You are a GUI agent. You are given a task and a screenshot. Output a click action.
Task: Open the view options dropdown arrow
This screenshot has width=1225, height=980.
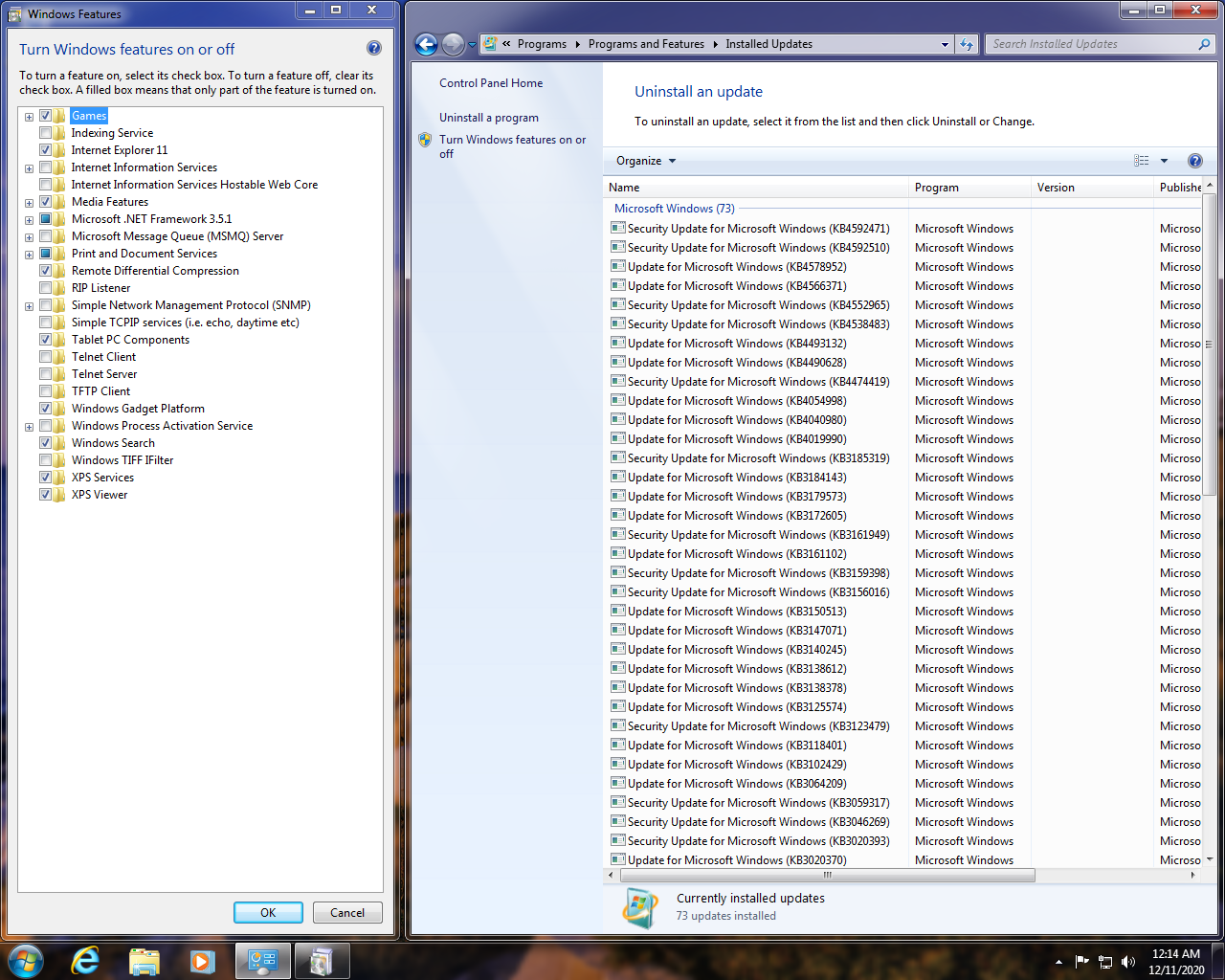click(x=1164, y=161)
